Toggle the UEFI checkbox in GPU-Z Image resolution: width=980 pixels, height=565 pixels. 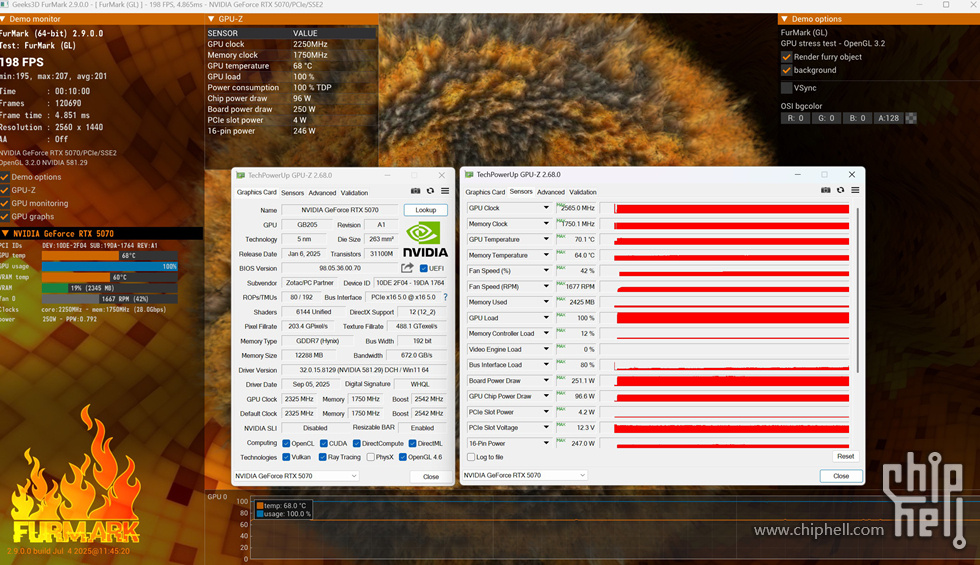(x=424, y=268)
